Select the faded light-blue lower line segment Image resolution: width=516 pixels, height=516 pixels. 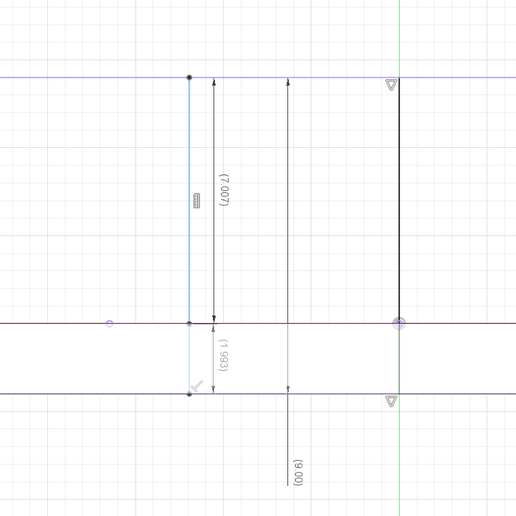pyautogui.click(x=189, y=359)
